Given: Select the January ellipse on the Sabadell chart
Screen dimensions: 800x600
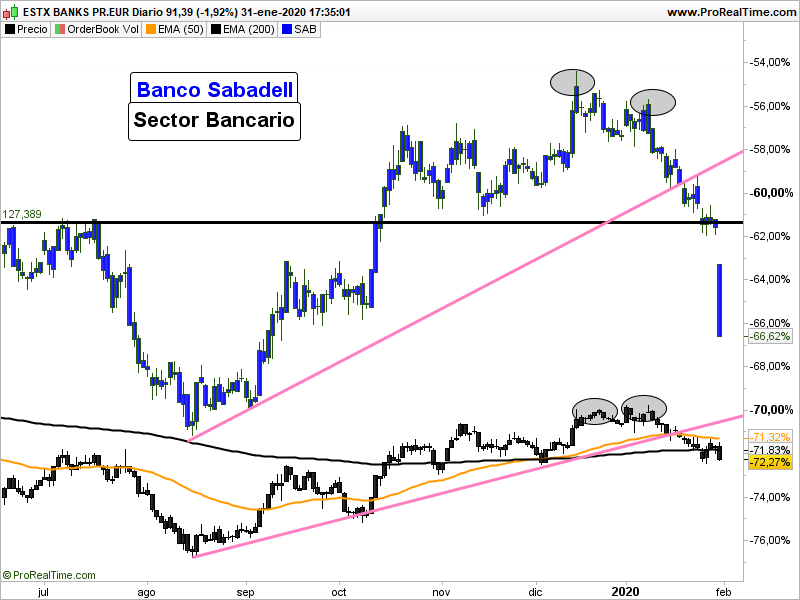Looking at the screenshot, I should (x=653, y=102).
